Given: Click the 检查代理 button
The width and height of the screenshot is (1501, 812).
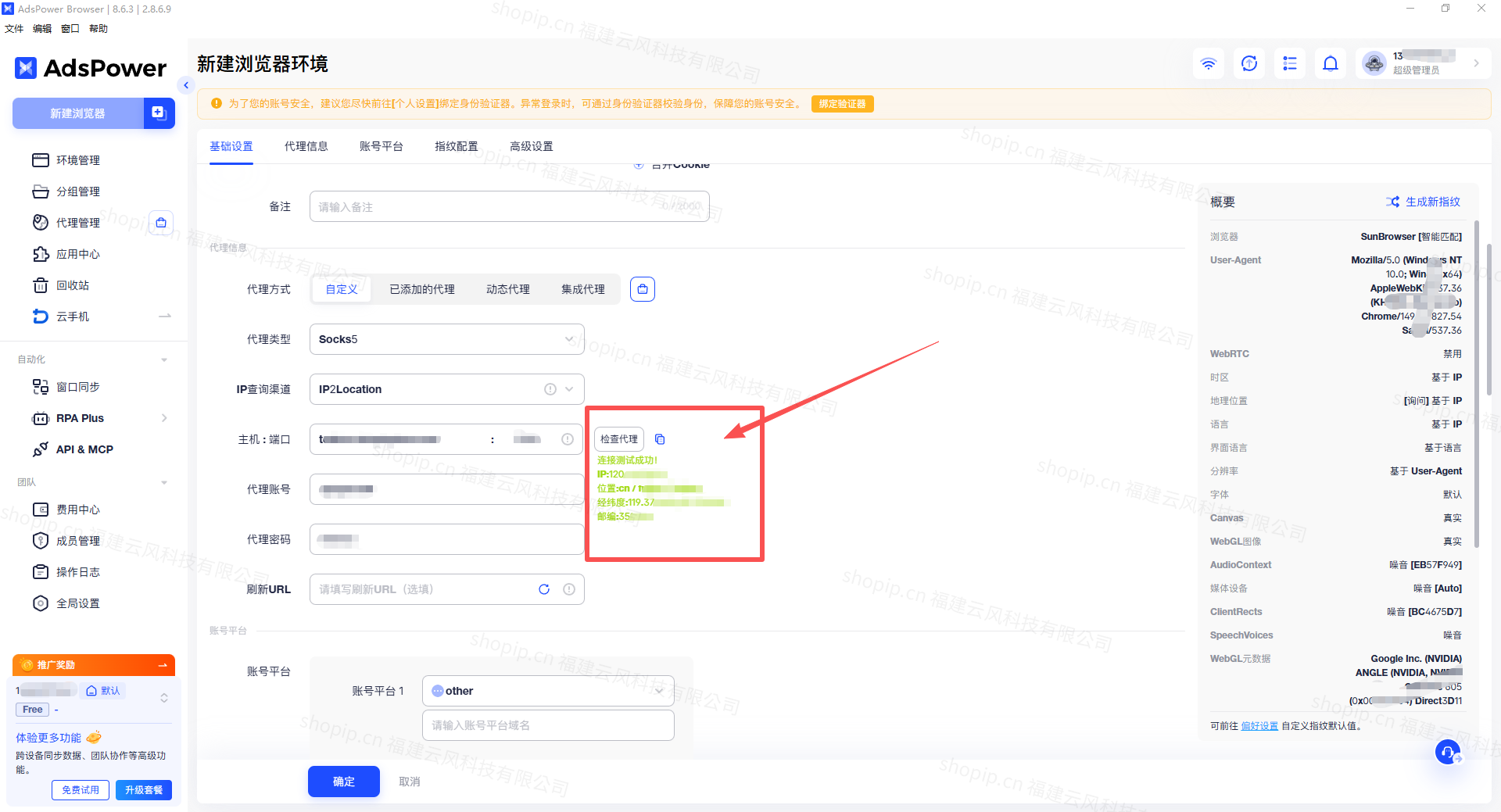Looking at the screenshot, I should click(619, 439).
